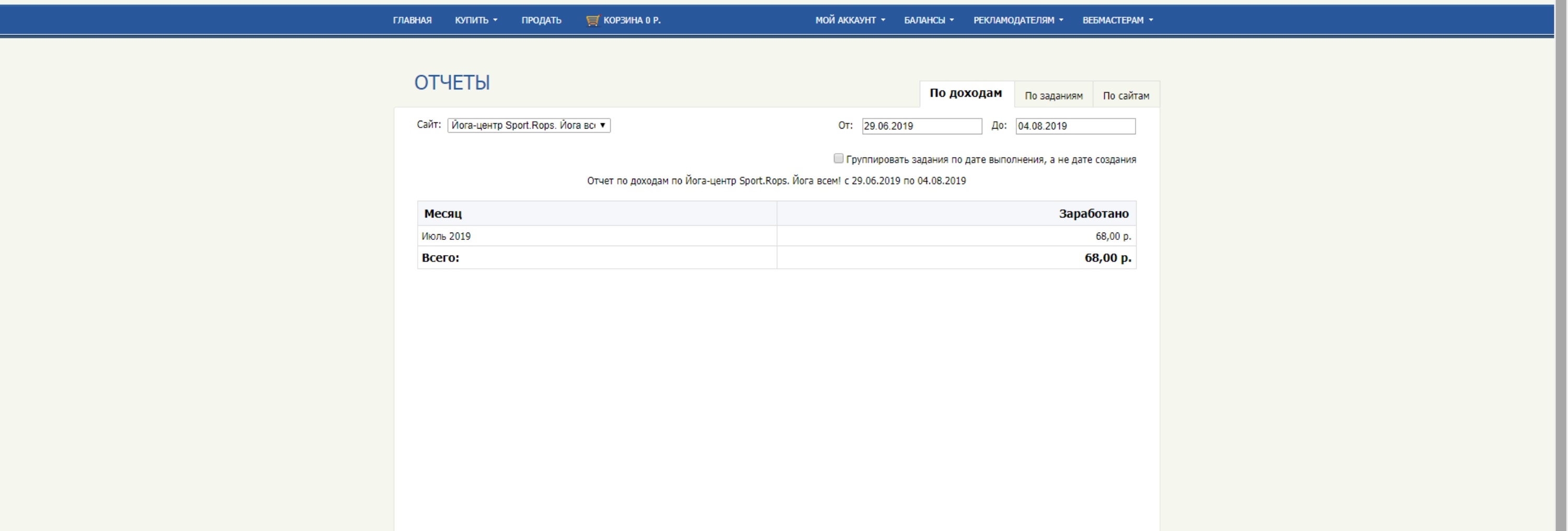Open the Сайт selection dropdown
The image size is (1568, 531).
pyautogui.click(x=529, y=125)
